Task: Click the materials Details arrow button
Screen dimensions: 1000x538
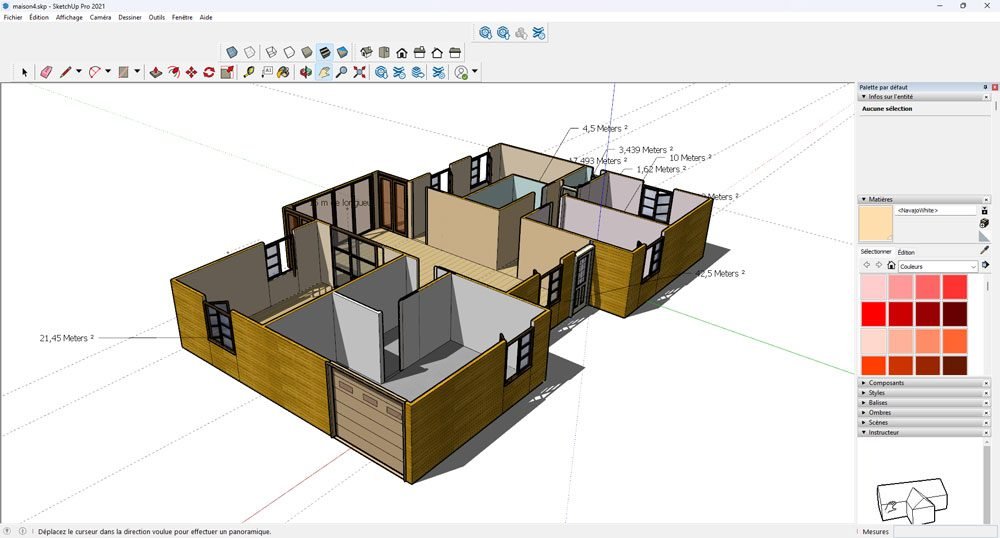Action: pyautogui.click(x=985, y=265)
